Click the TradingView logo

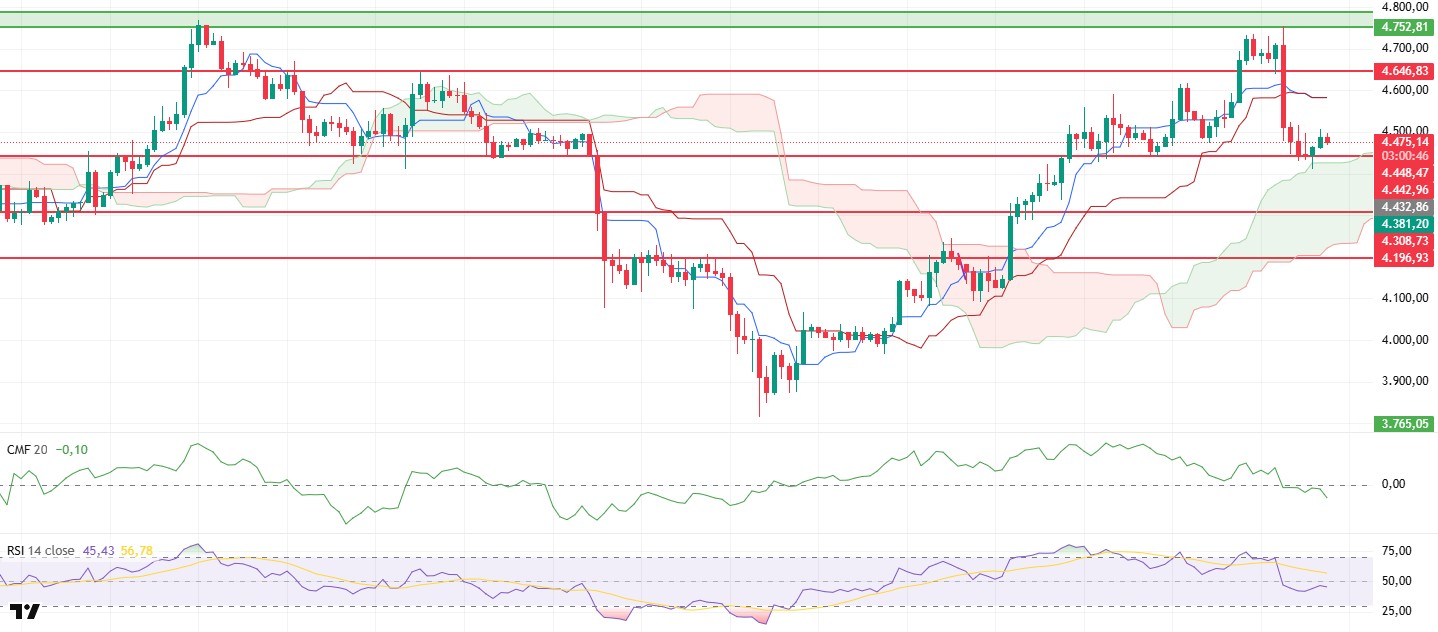click(25, 611)
